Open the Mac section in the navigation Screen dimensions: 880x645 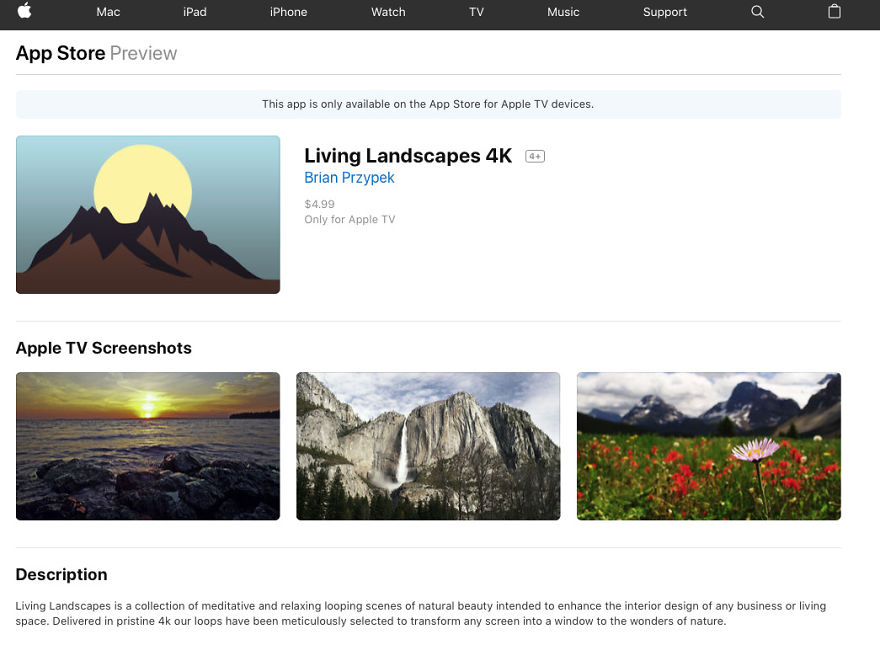pos(108,12)
